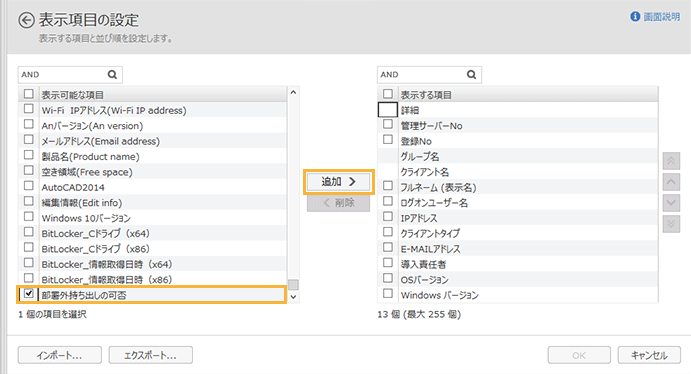Check クライアントタイプ checkbox
The width and height of the screenshot is (691, 374).
point(388,232)
